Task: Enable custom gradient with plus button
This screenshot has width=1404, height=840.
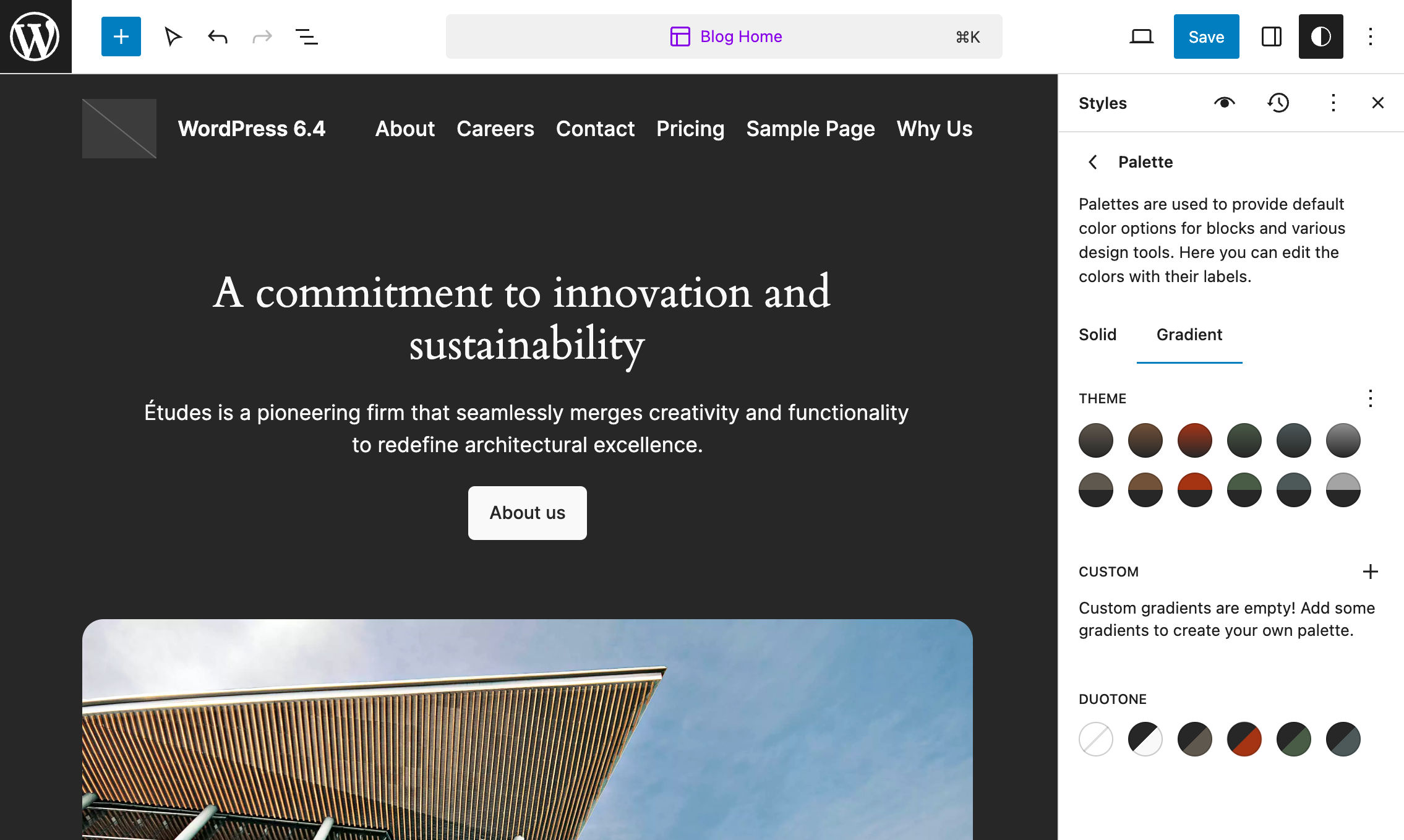Action: (1370, 571)
